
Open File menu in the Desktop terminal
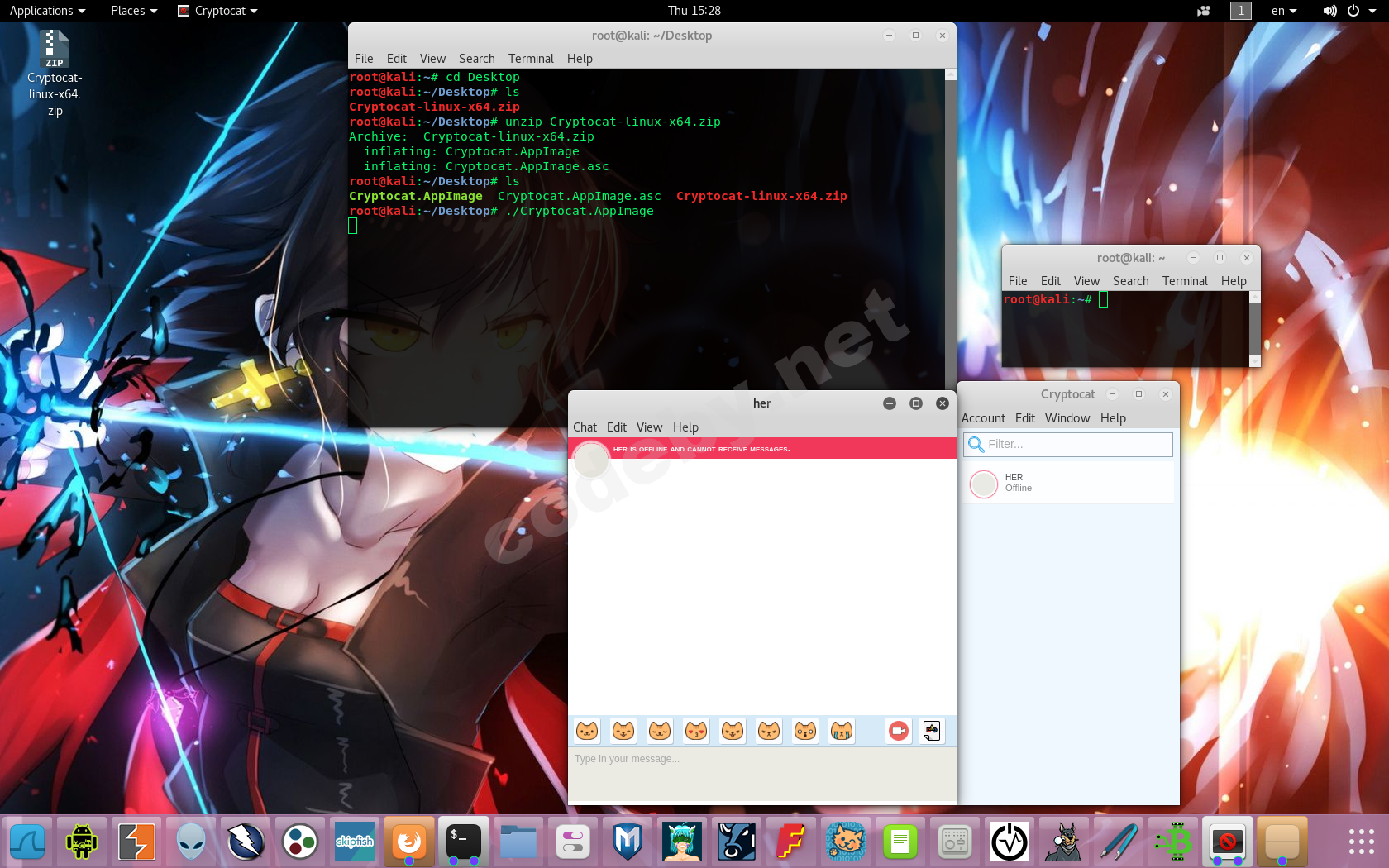click(364, 59)
